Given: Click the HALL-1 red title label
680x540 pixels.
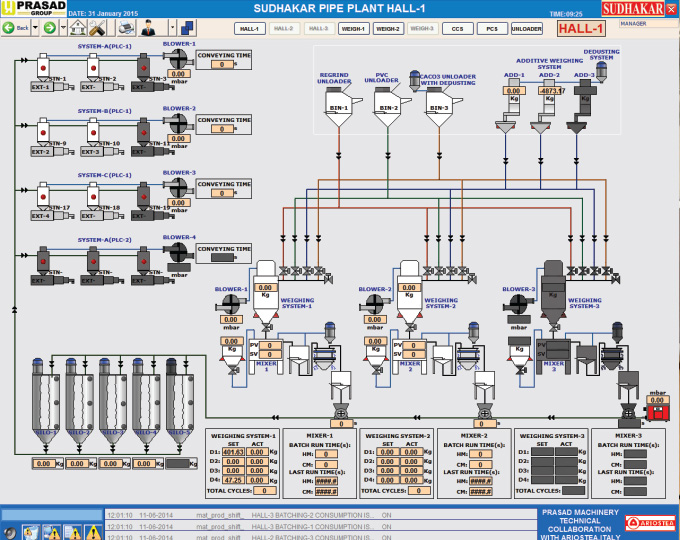Looking at the screenshot, I should [581, 29].
